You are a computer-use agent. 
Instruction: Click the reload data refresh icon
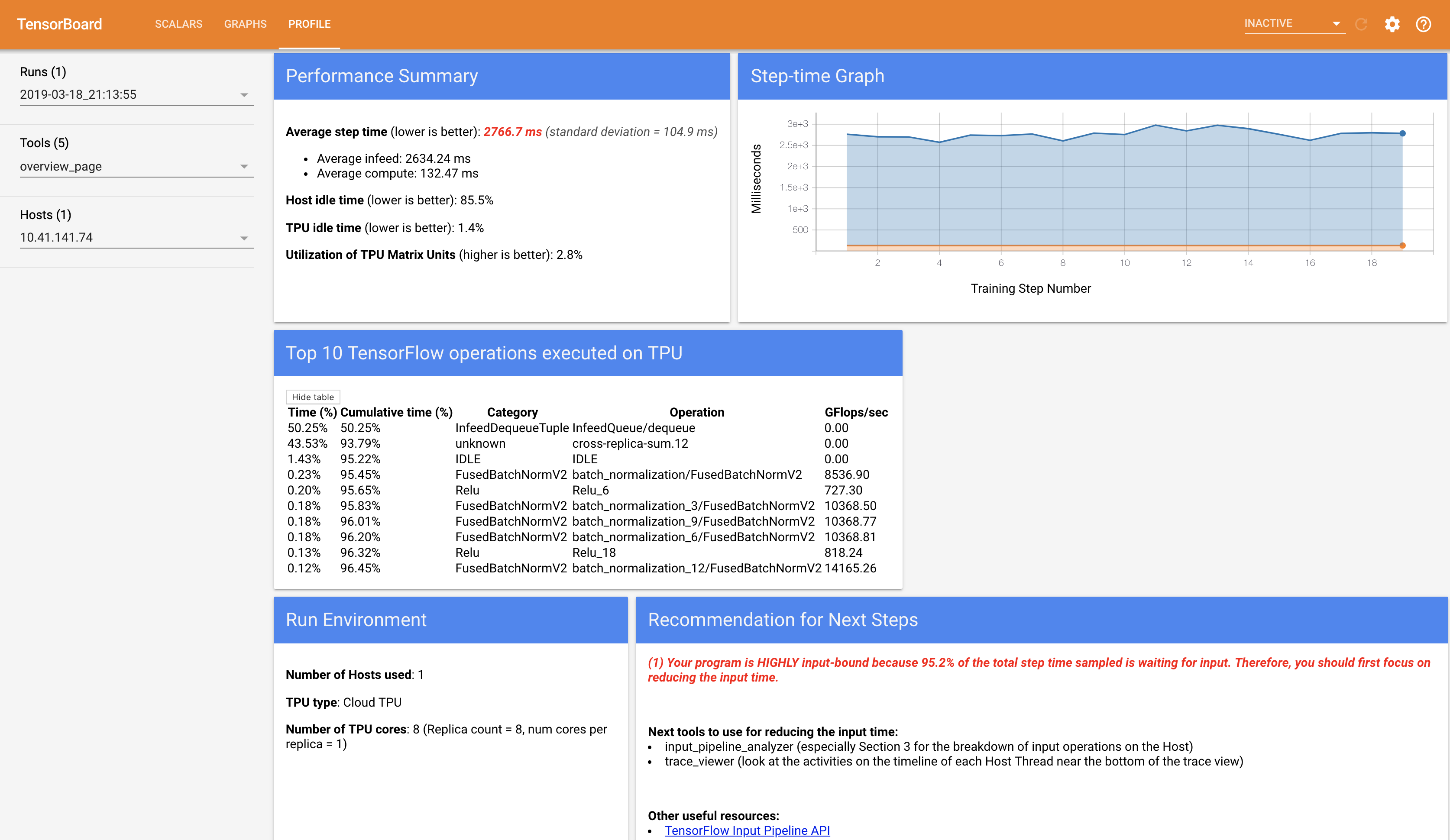pos(1361,24)
